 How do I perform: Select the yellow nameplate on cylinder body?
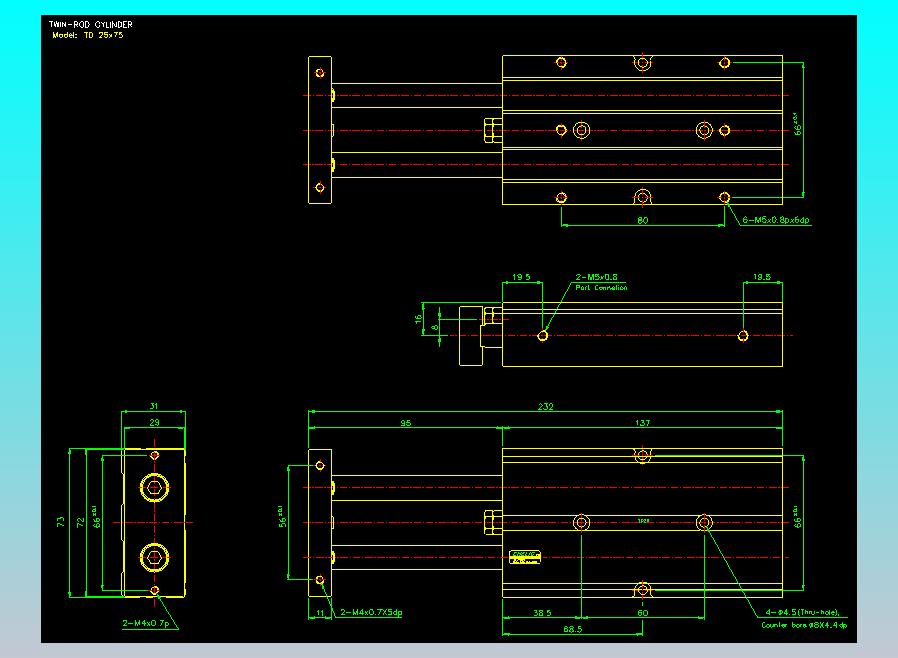pyautogui.click(x=524, y=556)
